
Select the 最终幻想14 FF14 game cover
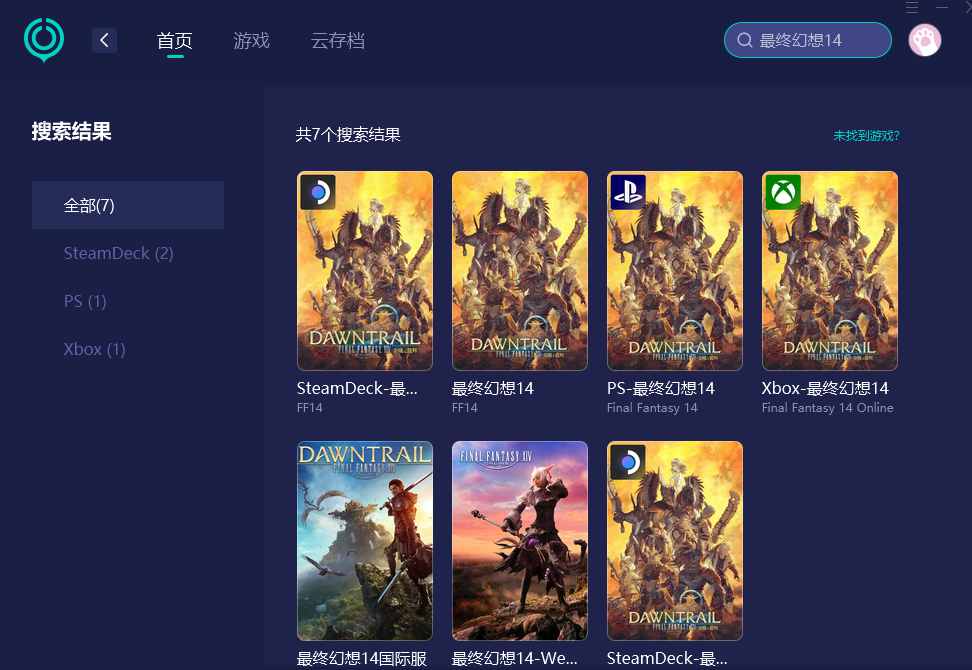pos(519,270)
